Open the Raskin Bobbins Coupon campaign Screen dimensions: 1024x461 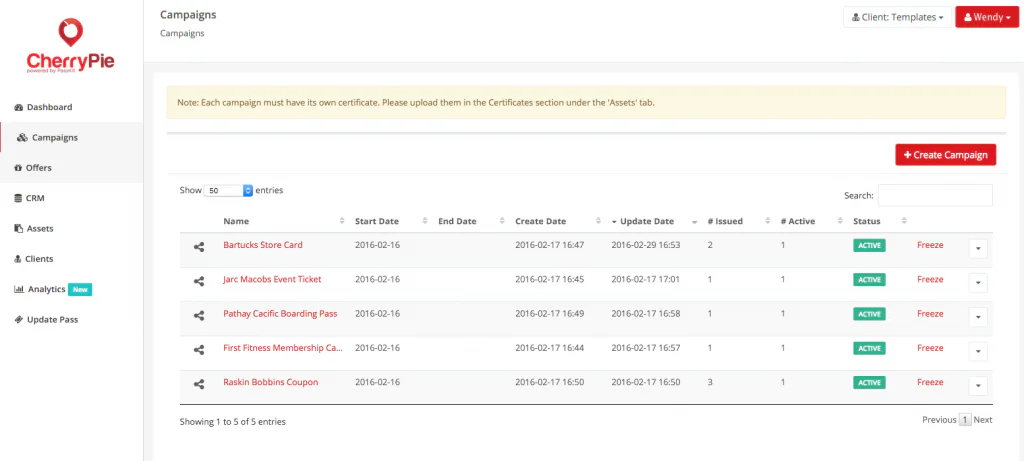270,382
